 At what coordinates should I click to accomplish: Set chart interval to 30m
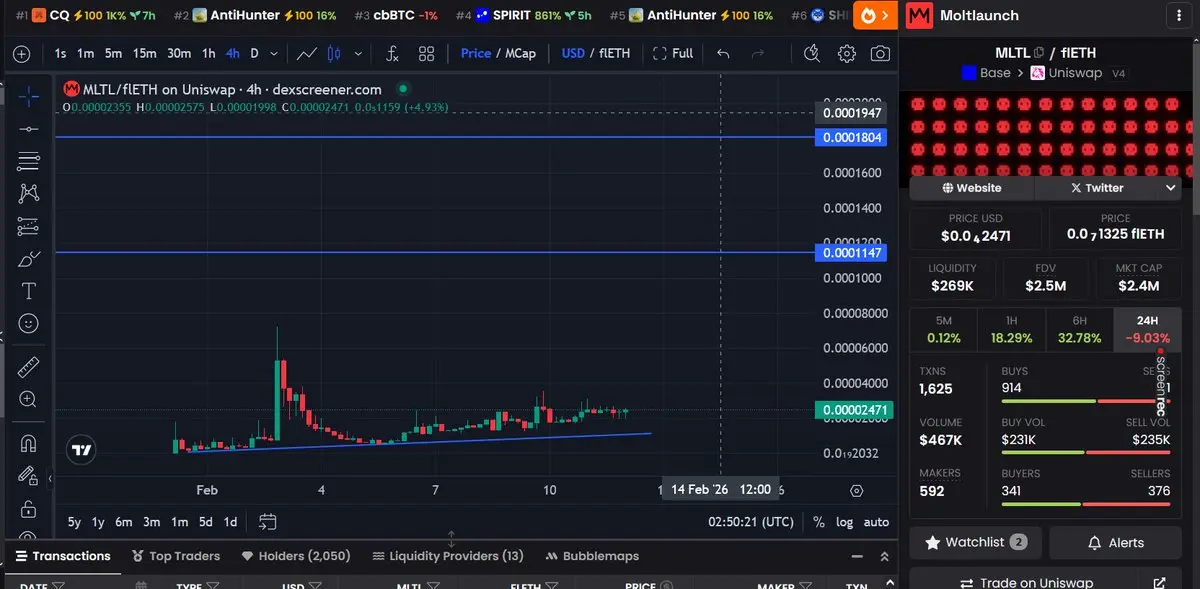pos(179,53)
